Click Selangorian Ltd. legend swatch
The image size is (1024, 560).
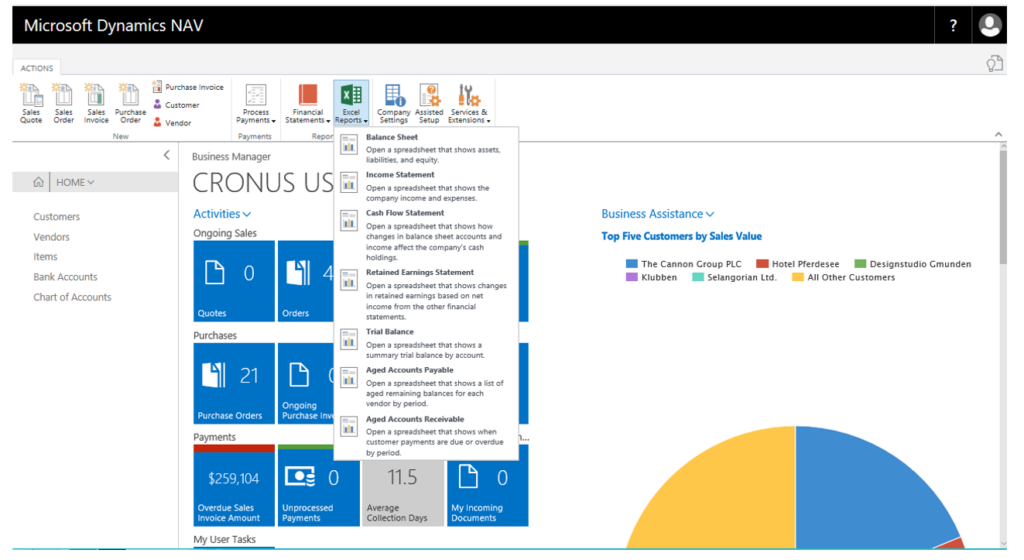point(697,277)
